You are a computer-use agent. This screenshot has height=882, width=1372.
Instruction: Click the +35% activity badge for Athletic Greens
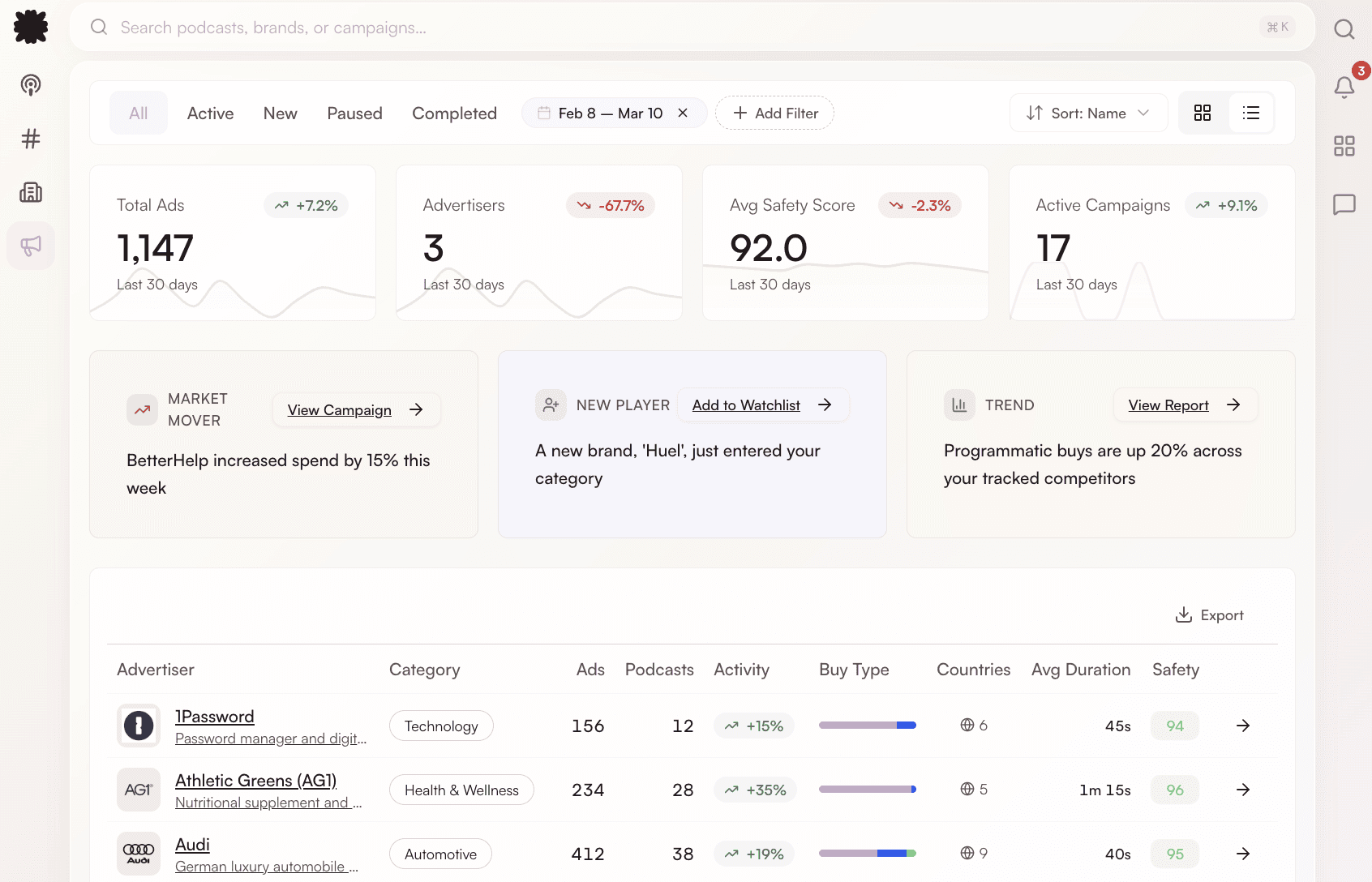click(x=755, y=790)
